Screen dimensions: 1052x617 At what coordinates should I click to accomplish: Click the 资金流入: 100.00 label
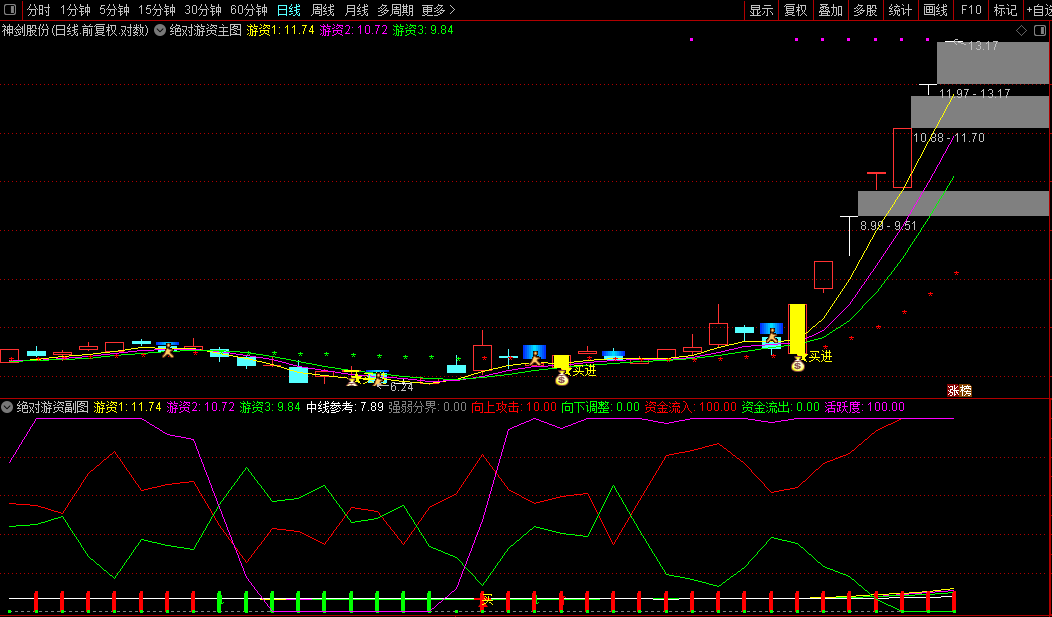coord(690,407)
